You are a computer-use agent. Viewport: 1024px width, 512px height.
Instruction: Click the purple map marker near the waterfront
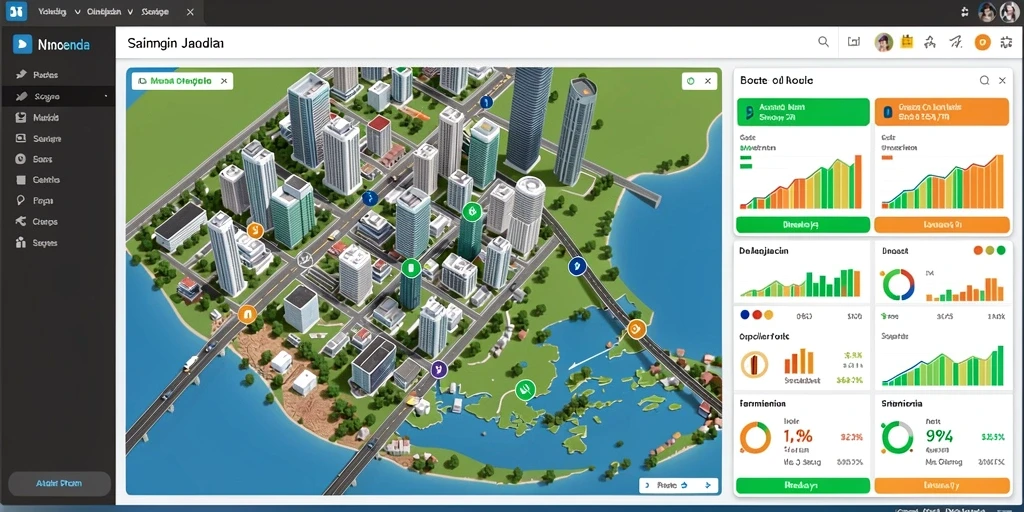point(439,369)
